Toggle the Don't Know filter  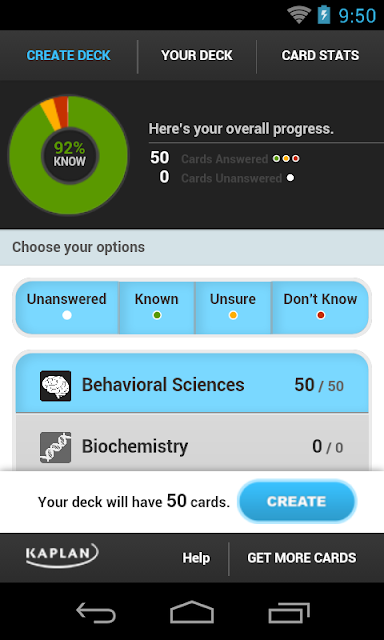(x=320, y=307)
